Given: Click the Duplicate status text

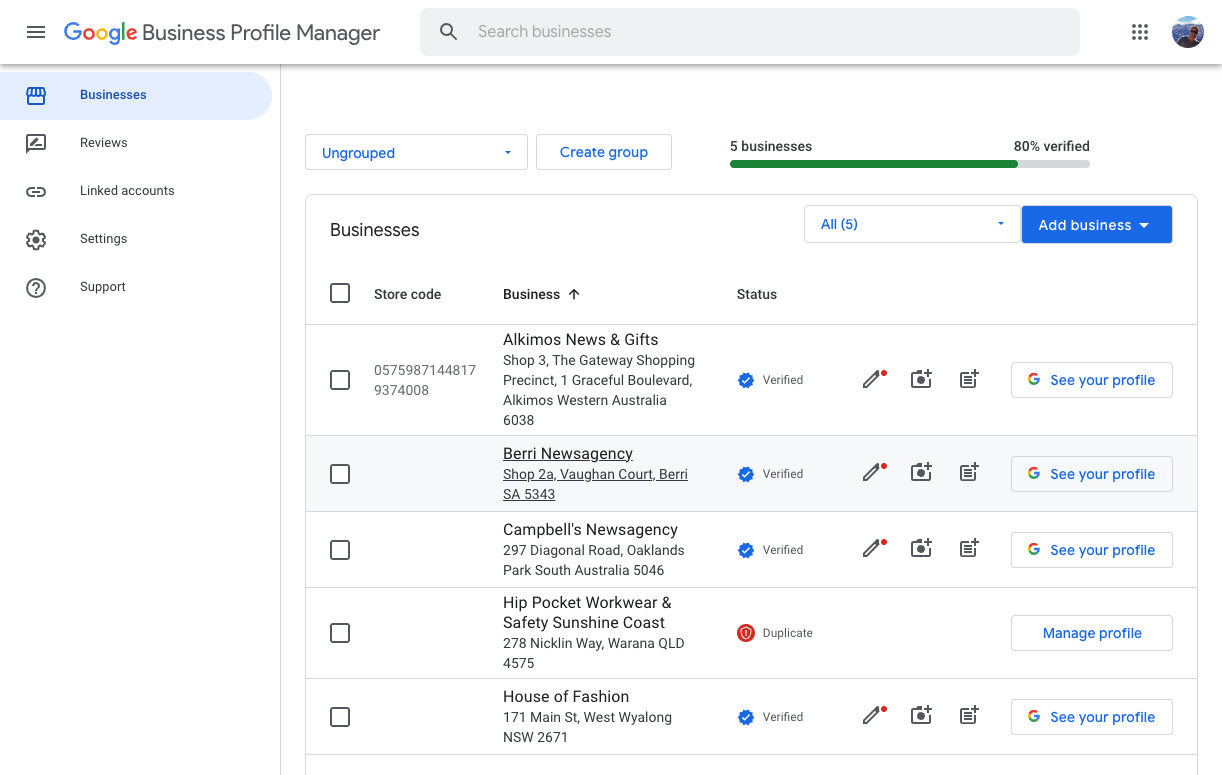Looking at the screenshot, I should [788, 633].
